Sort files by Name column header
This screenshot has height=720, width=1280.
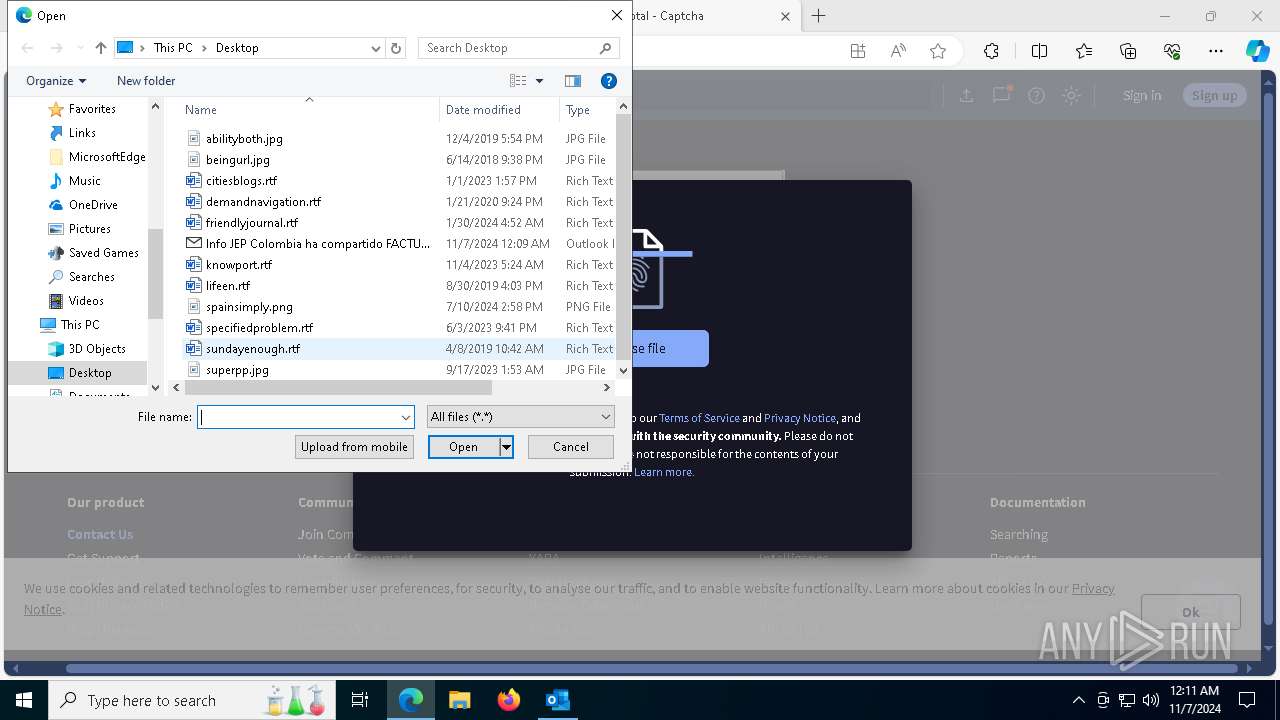(309, 110)
